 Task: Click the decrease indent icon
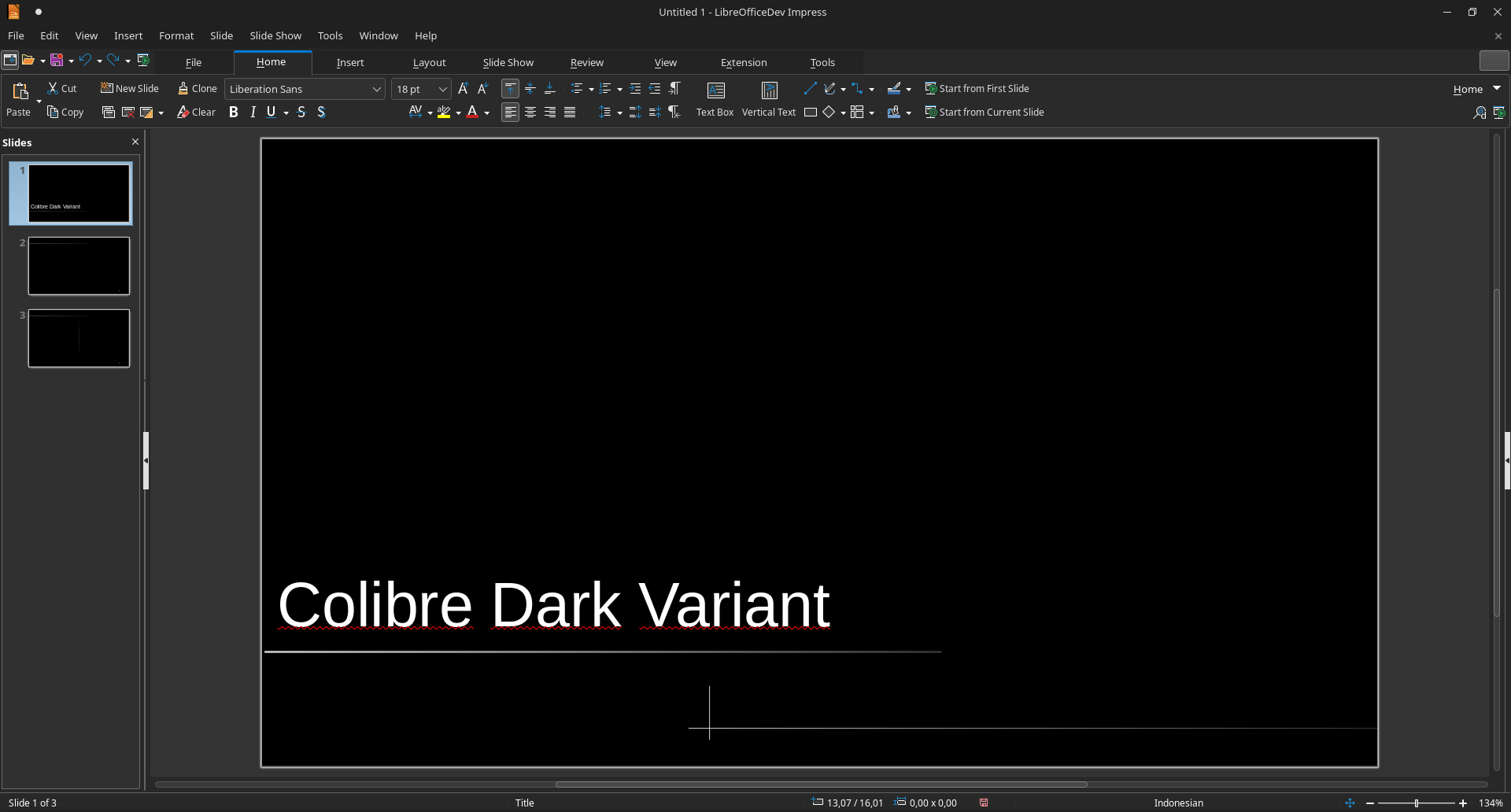tap(655, 89)
